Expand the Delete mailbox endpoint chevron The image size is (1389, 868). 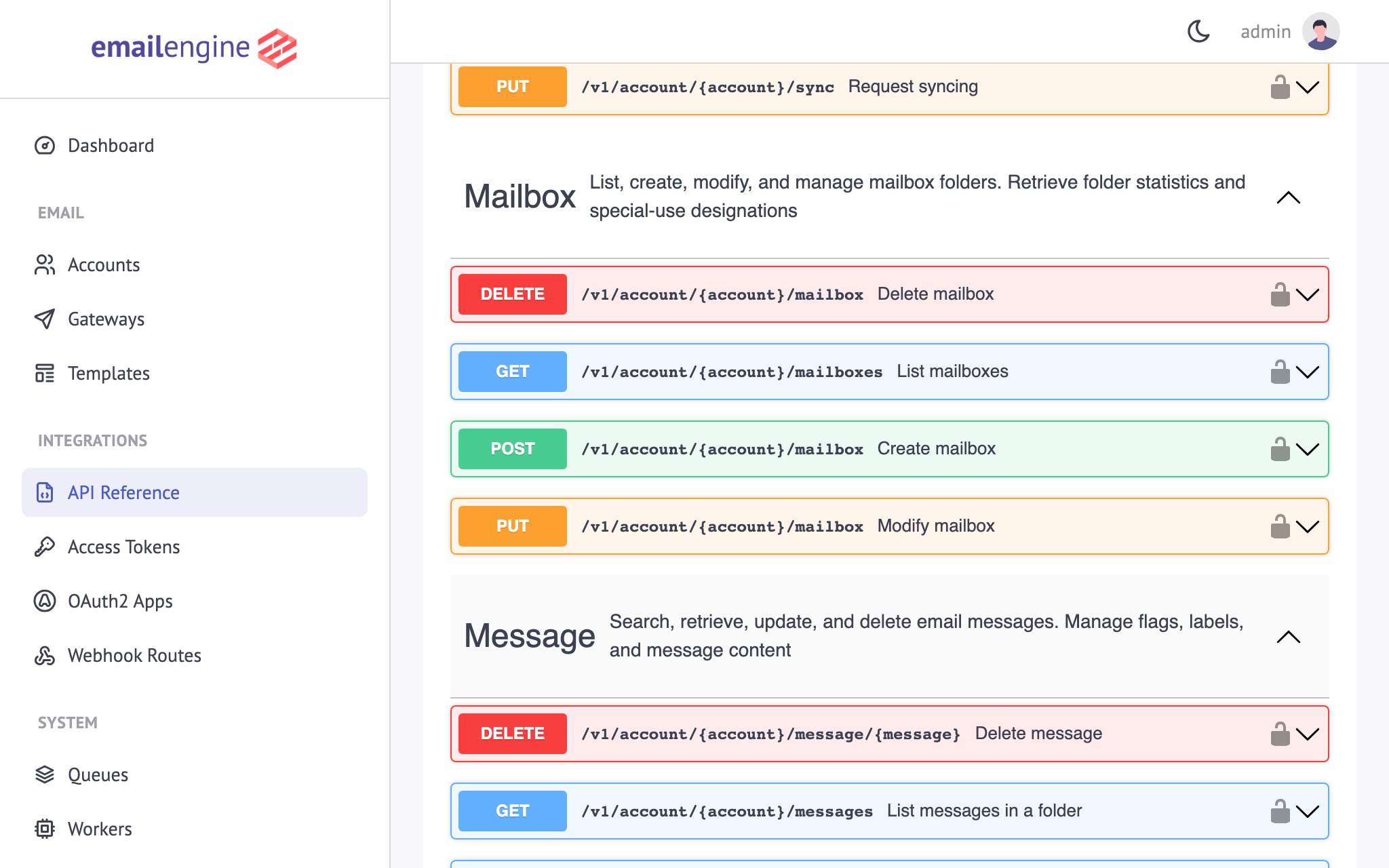pos(1308,294)
